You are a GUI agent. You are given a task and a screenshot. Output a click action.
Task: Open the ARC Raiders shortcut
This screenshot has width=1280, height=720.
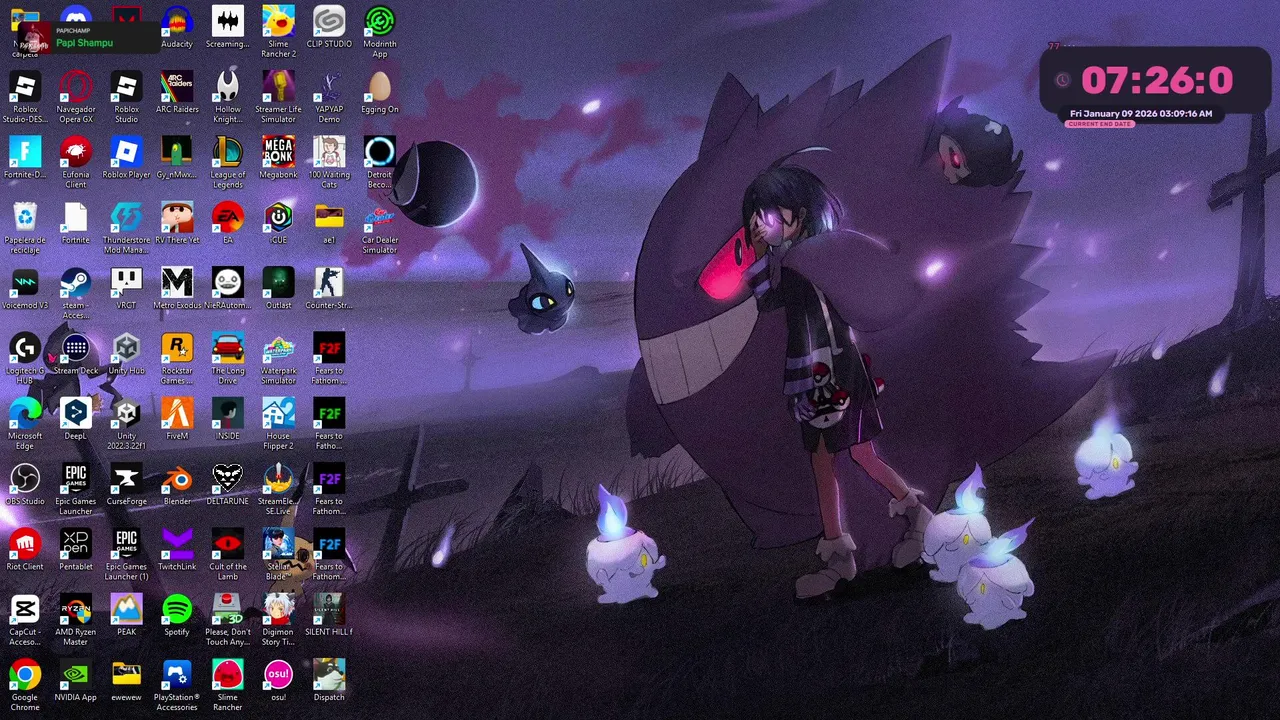(177, 86)
